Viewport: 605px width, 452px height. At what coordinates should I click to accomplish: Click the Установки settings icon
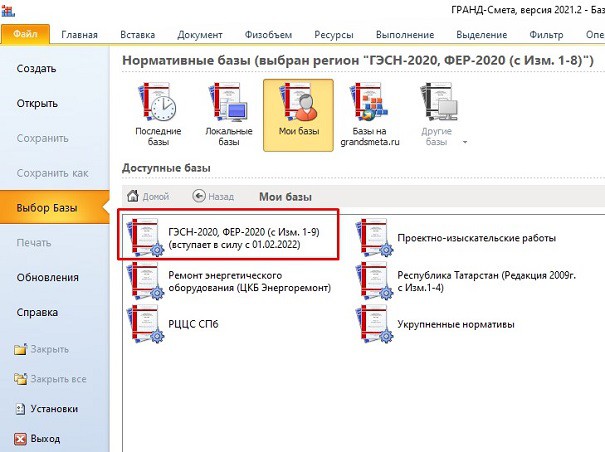click(x=20, y=409)
